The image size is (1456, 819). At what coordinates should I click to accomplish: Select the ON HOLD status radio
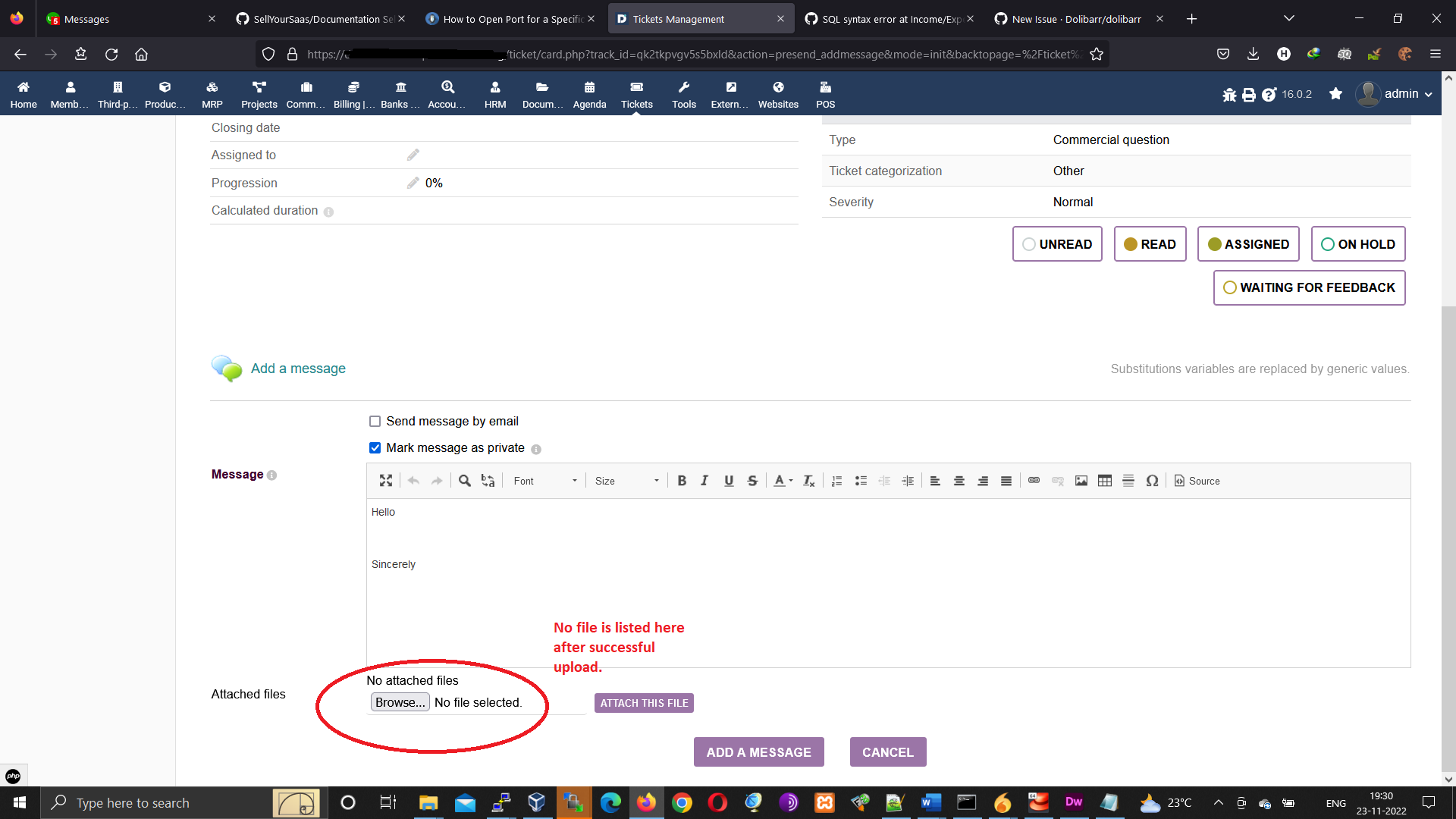(x=1326, y=244)
